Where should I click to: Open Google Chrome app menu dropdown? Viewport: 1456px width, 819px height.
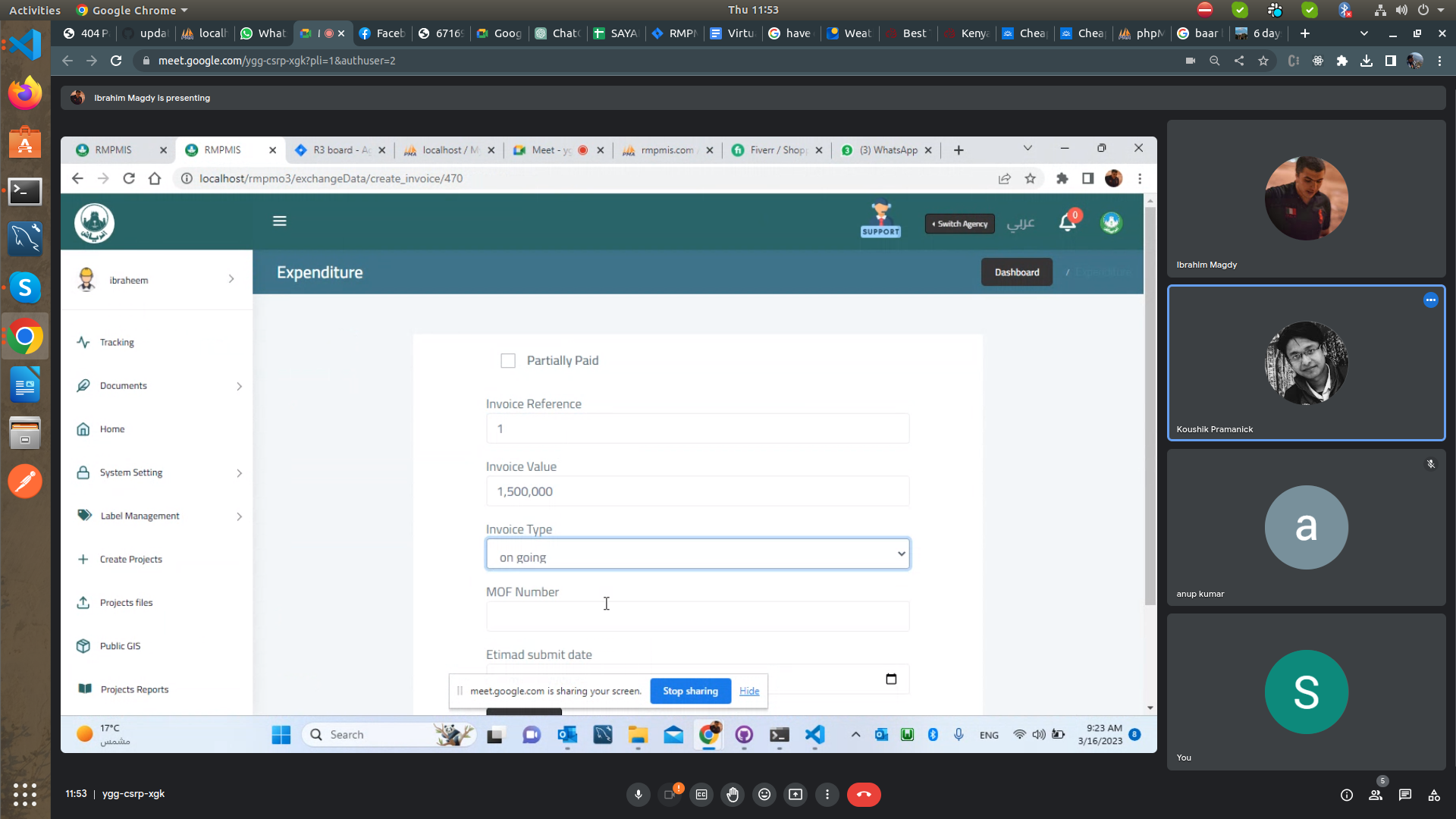(x=133, y=10)
